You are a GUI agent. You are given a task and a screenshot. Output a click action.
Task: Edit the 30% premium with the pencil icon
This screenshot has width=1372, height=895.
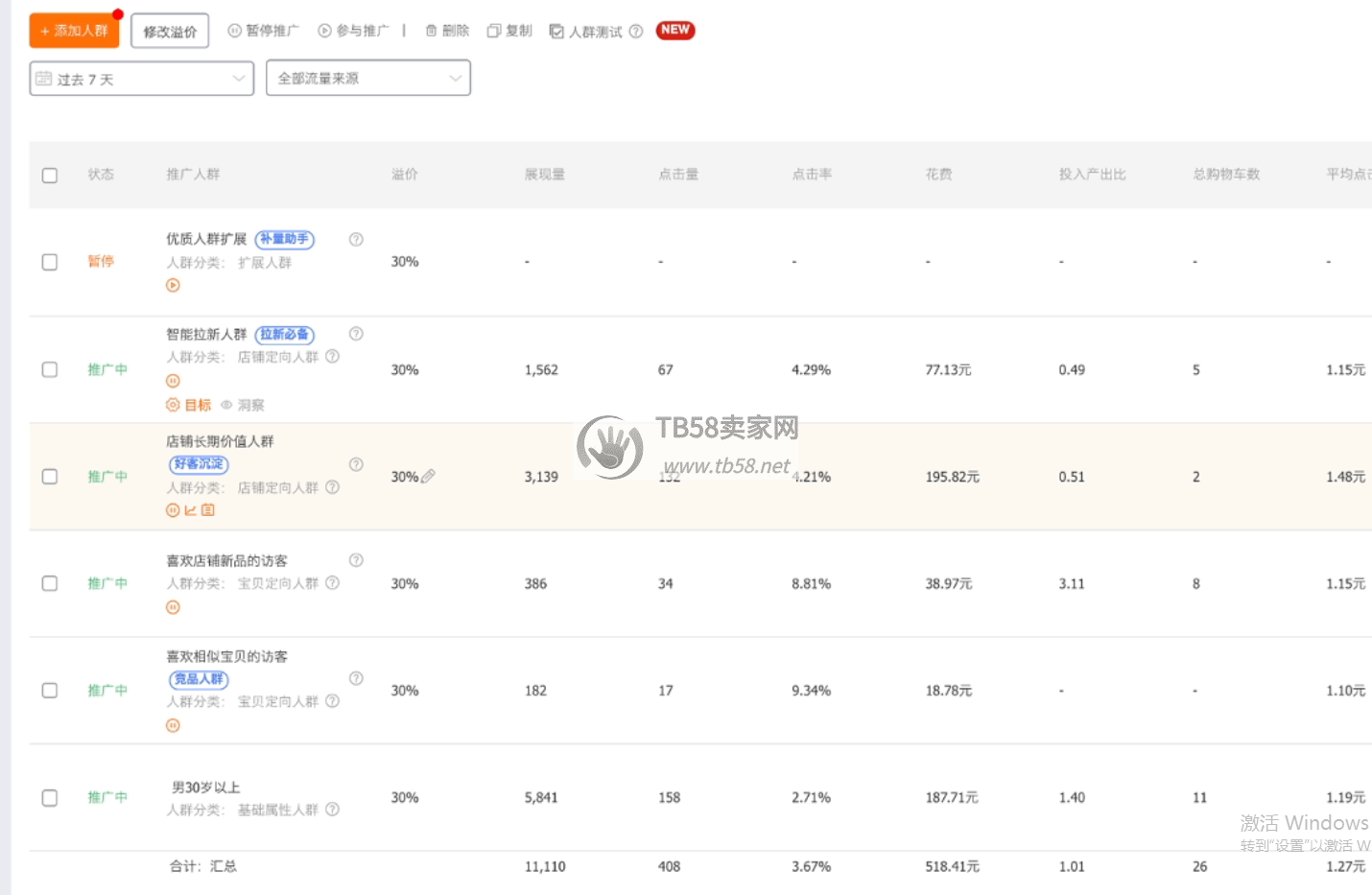[428, 476]
